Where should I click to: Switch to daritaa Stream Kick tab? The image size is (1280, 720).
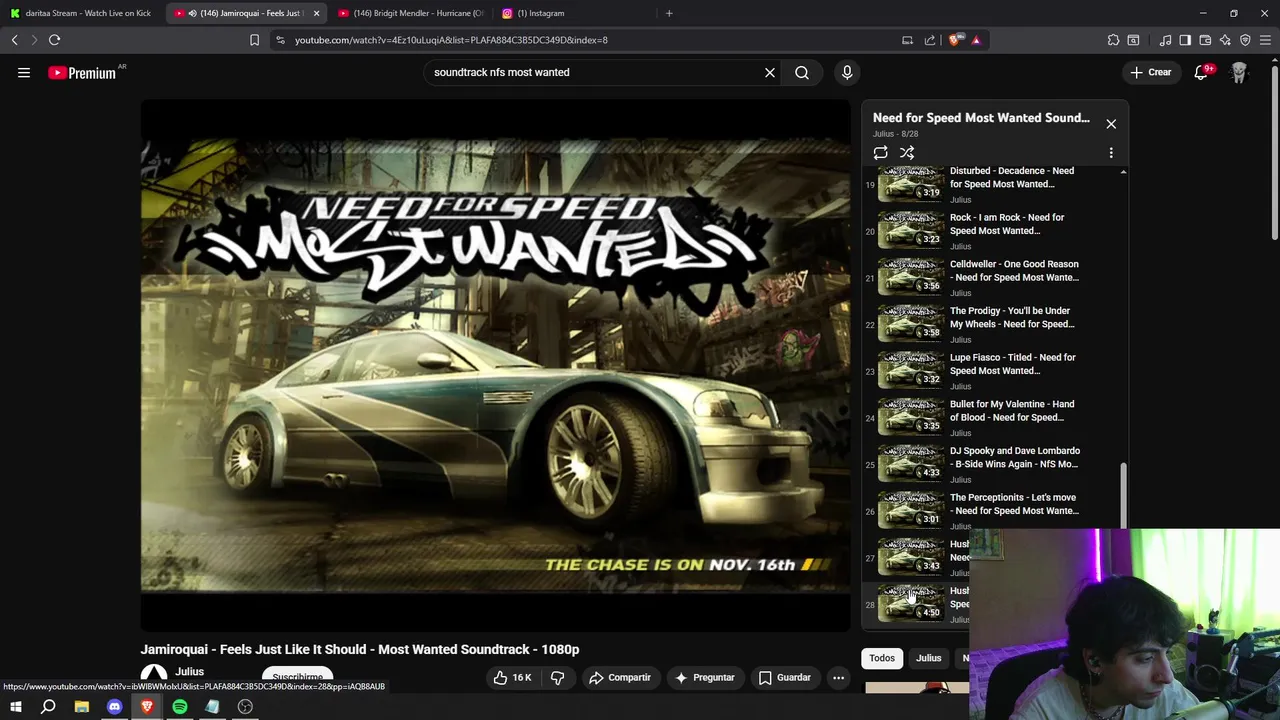tap(80, 13)
